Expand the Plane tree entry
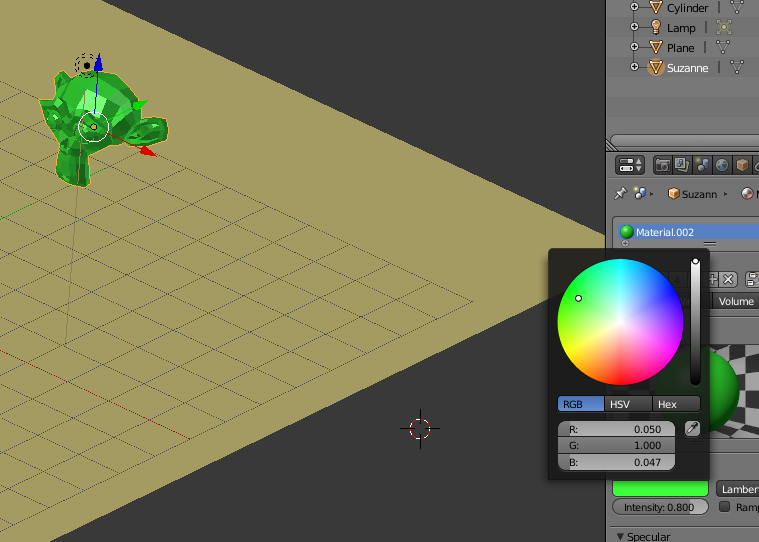759x542 pixels. (x=634, y=46)
